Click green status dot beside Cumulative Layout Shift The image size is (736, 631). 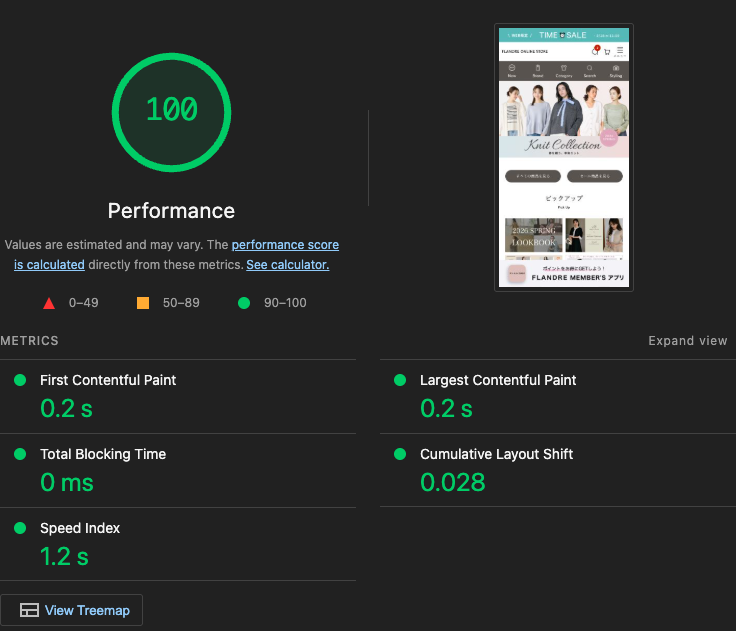pos(400,454)
